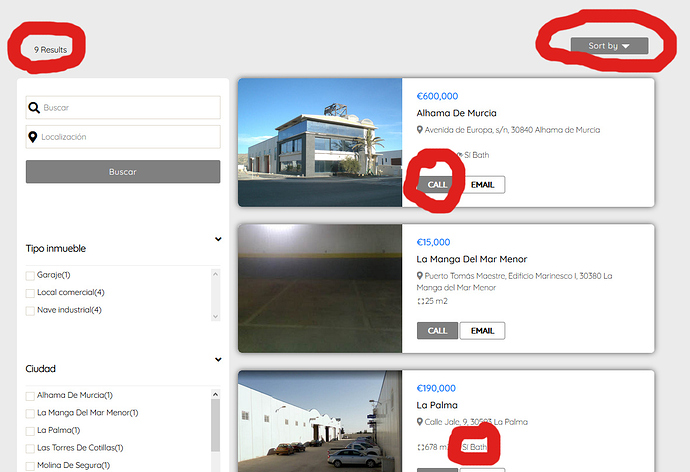Click Avenida de Europa address text
This screenshot has height=472, width=690.
(x=512, y=130)
